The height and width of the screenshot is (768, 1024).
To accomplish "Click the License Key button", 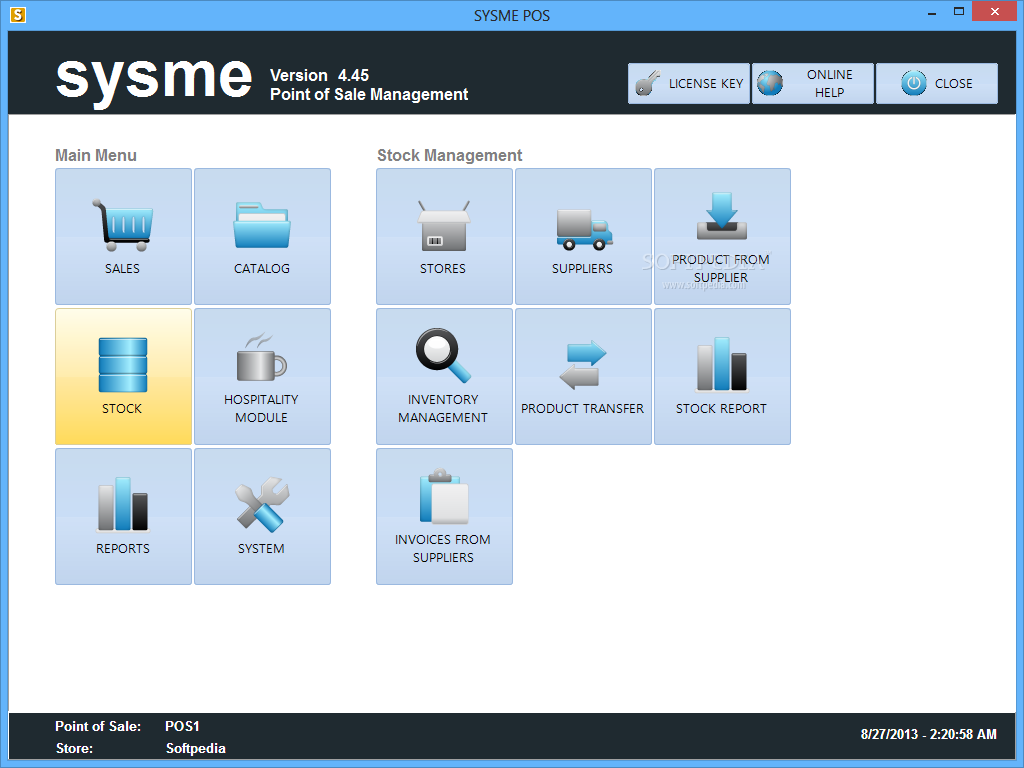I will click(689, 84).
